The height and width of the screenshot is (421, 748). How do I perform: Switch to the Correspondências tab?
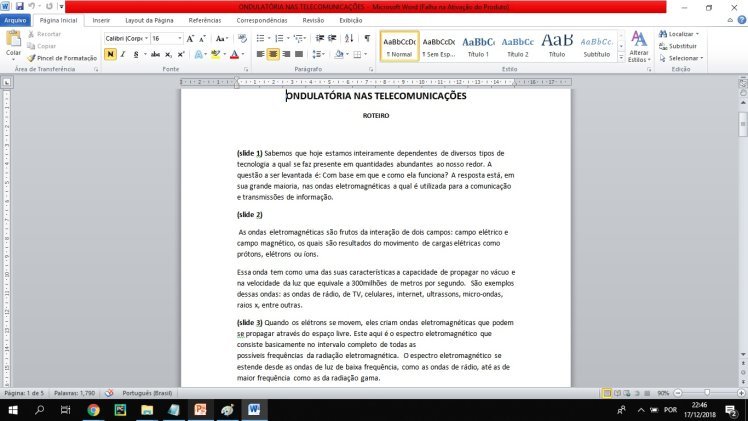coord(262,21)
